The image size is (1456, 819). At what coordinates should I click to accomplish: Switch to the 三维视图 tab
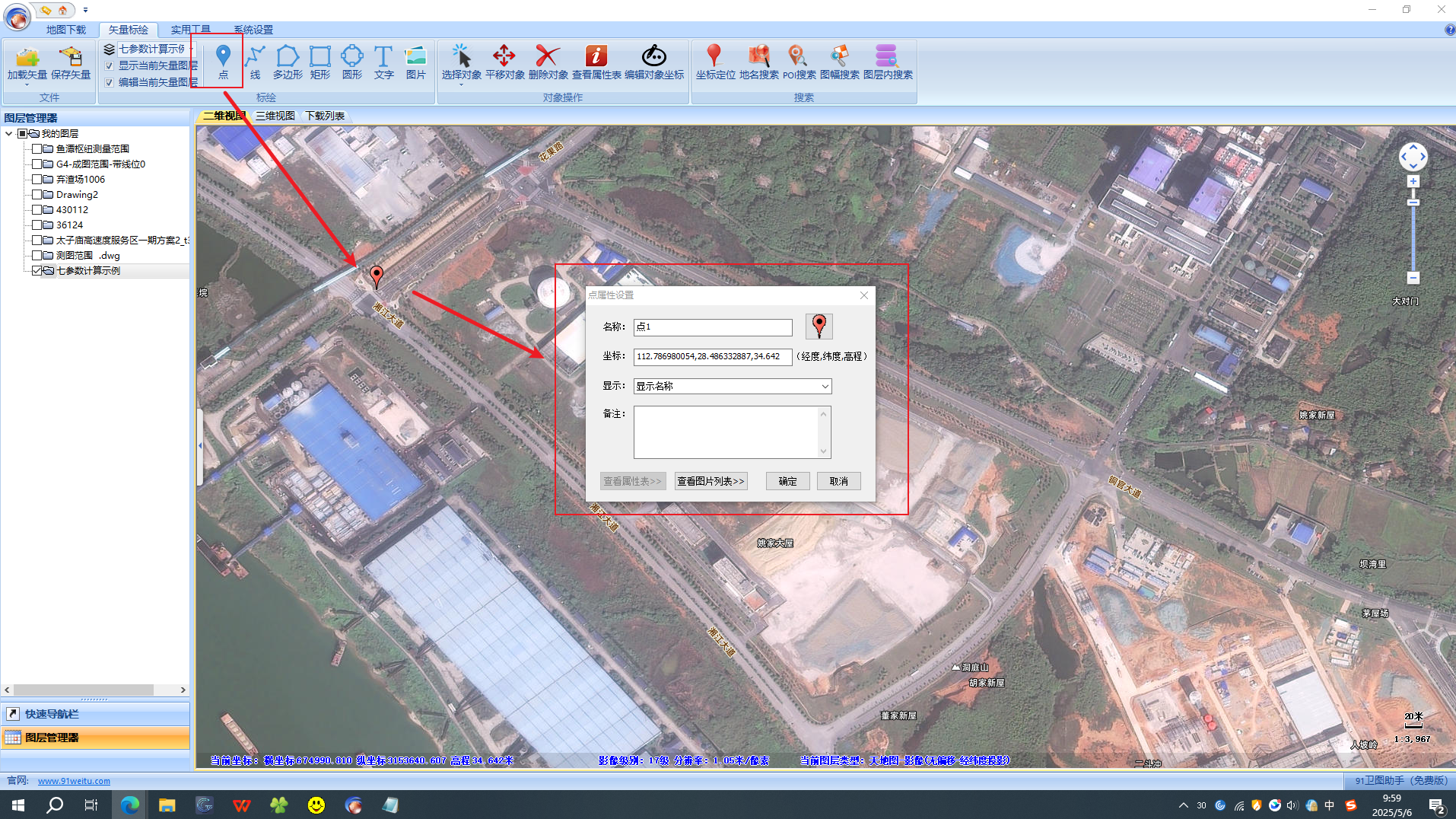pyautogui.click(x=275, y=116)
